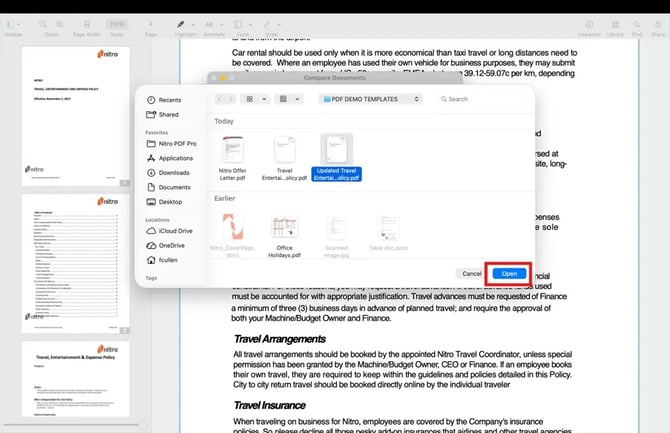670x433 pixels.
Task: Click the Page number field
Action: click(150, 24)
